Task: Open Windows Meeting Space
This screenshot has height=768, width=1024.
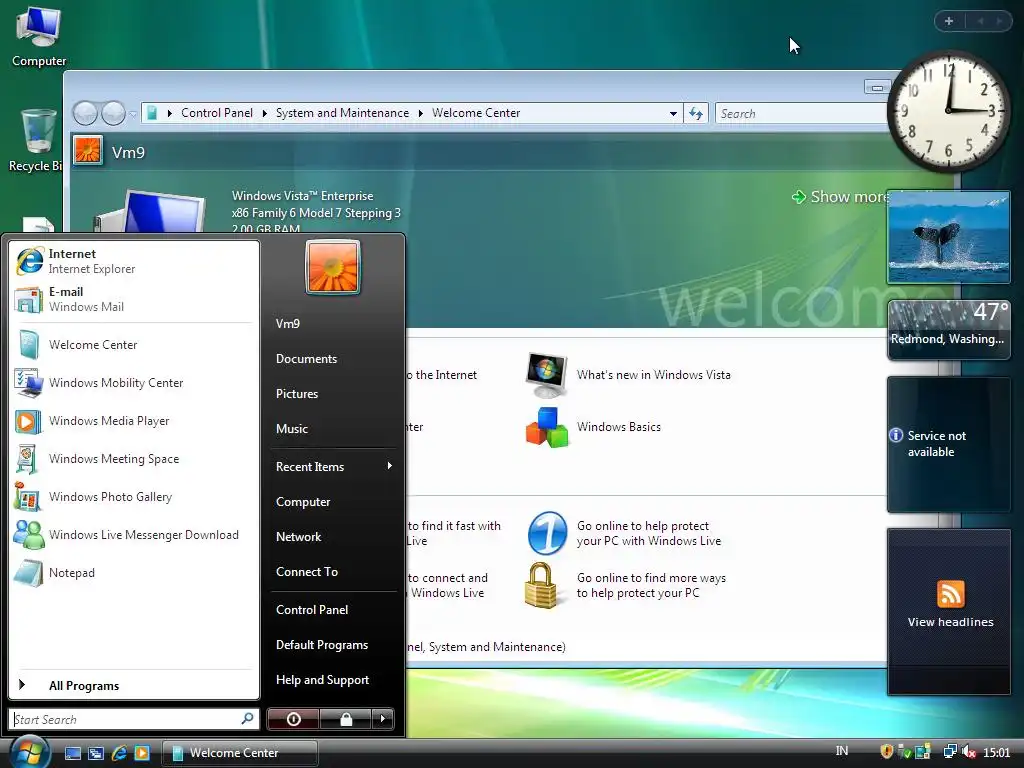Action: point(134,458)
